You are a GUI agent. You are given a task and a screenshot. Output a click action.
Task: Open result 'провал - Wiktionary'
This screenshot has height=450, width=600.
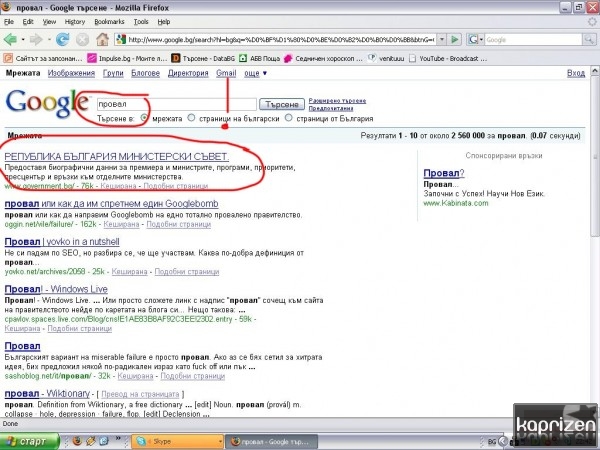click(47, 393)
